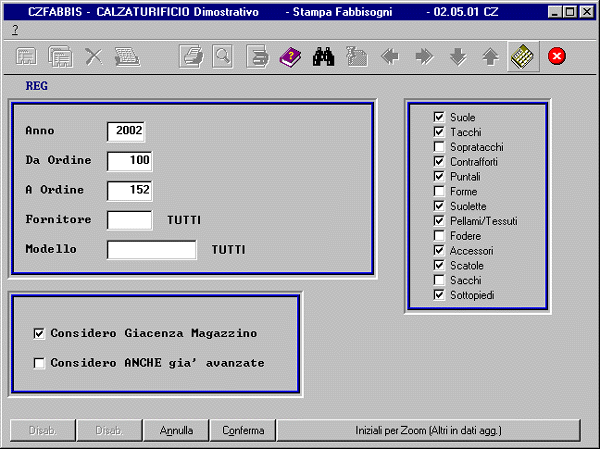Toggle the Puntali checkbox

(x=439, y=176)
